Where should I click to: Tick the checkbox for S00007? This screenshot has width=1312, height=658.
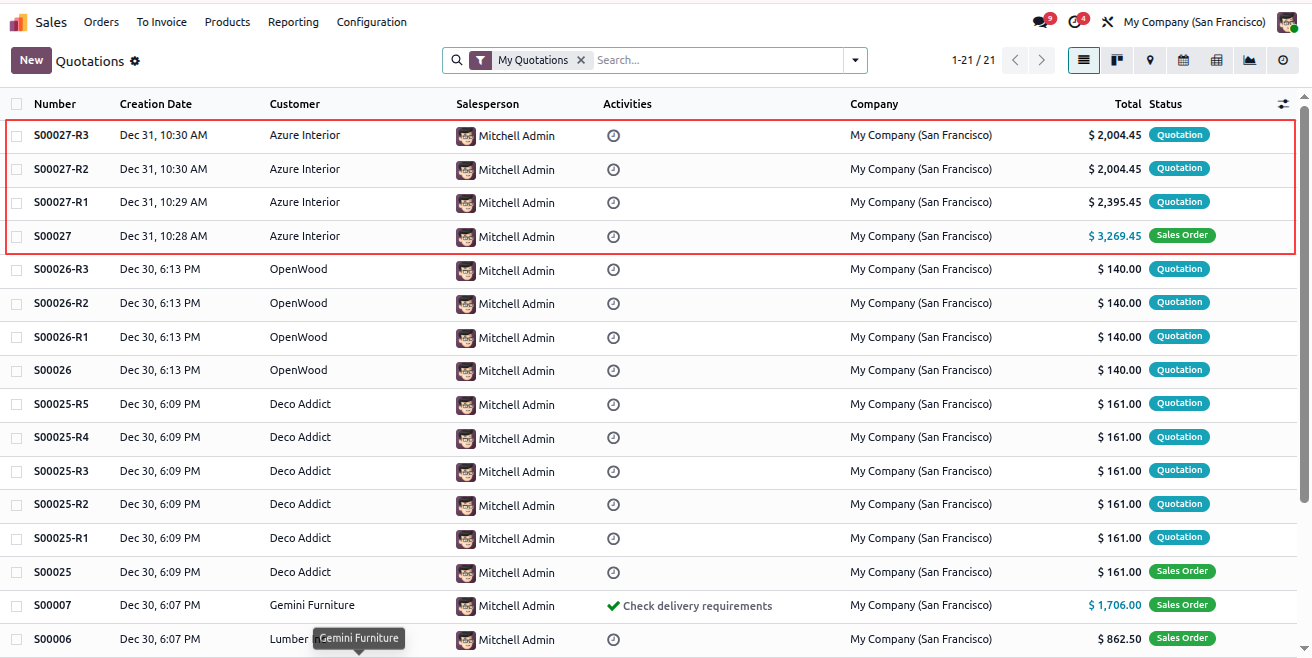pyautogui.click(x=16, y=606)
